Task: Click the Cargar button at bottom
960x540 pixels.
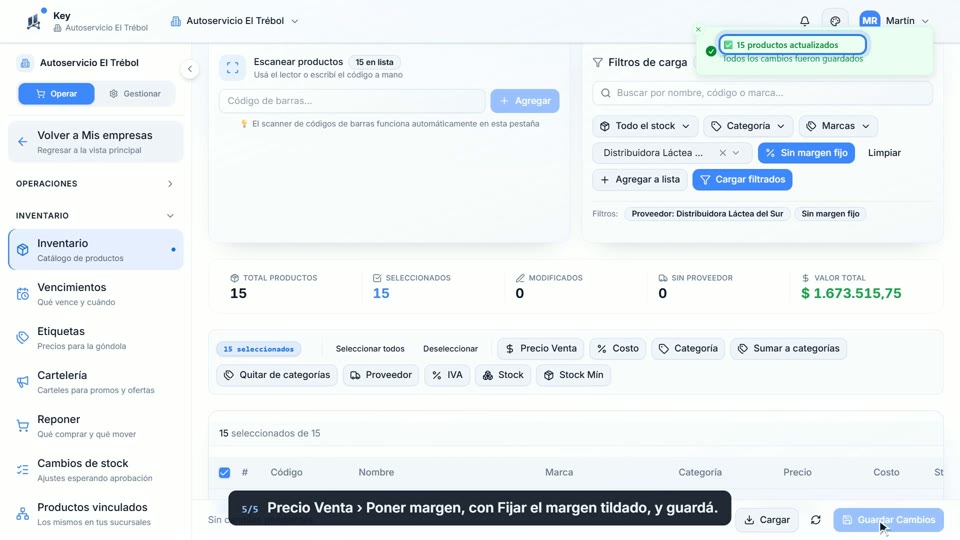Action: click(x=767, y=520)
